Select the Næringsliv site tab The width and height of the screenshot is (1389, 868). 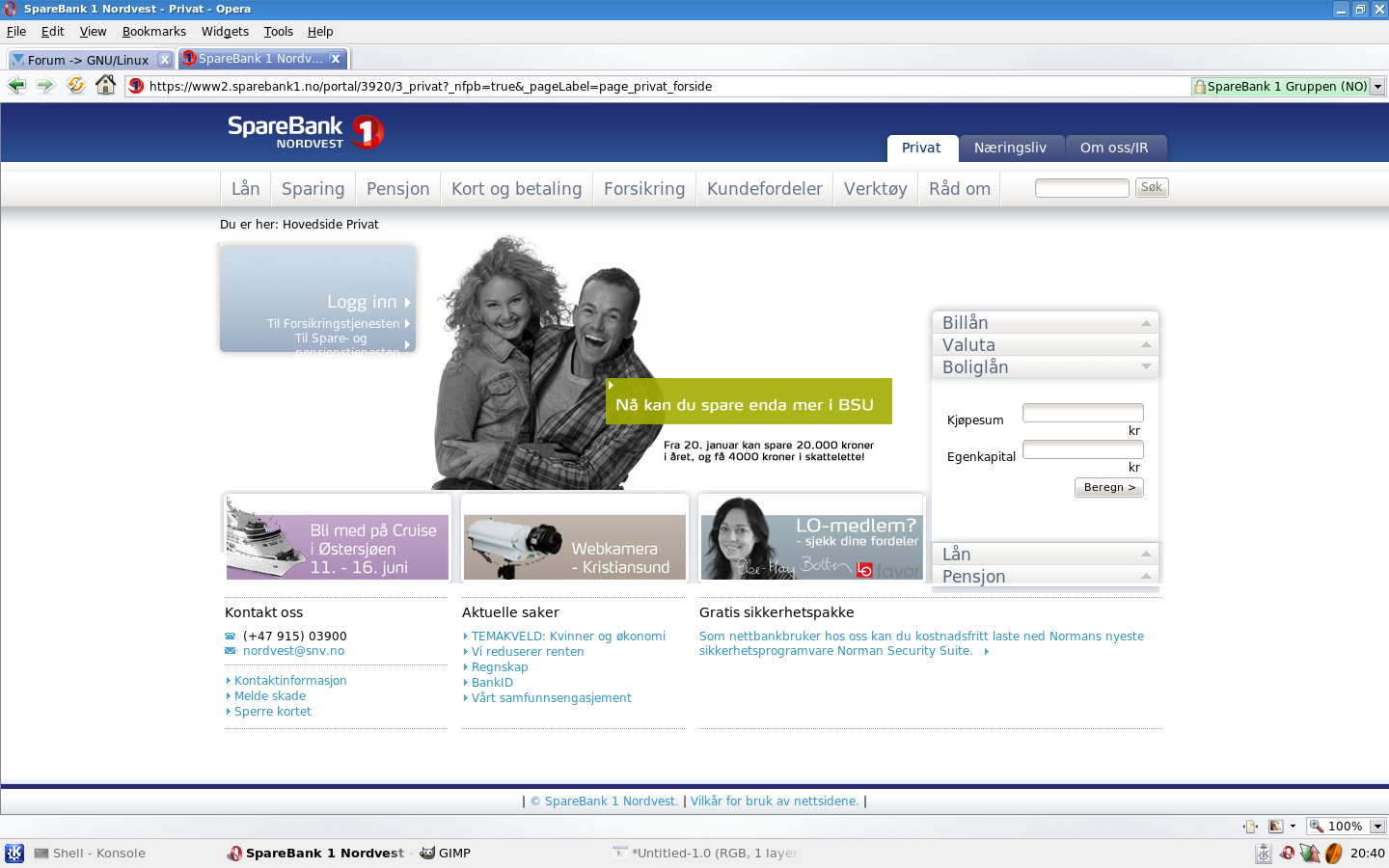(1010, 148)
